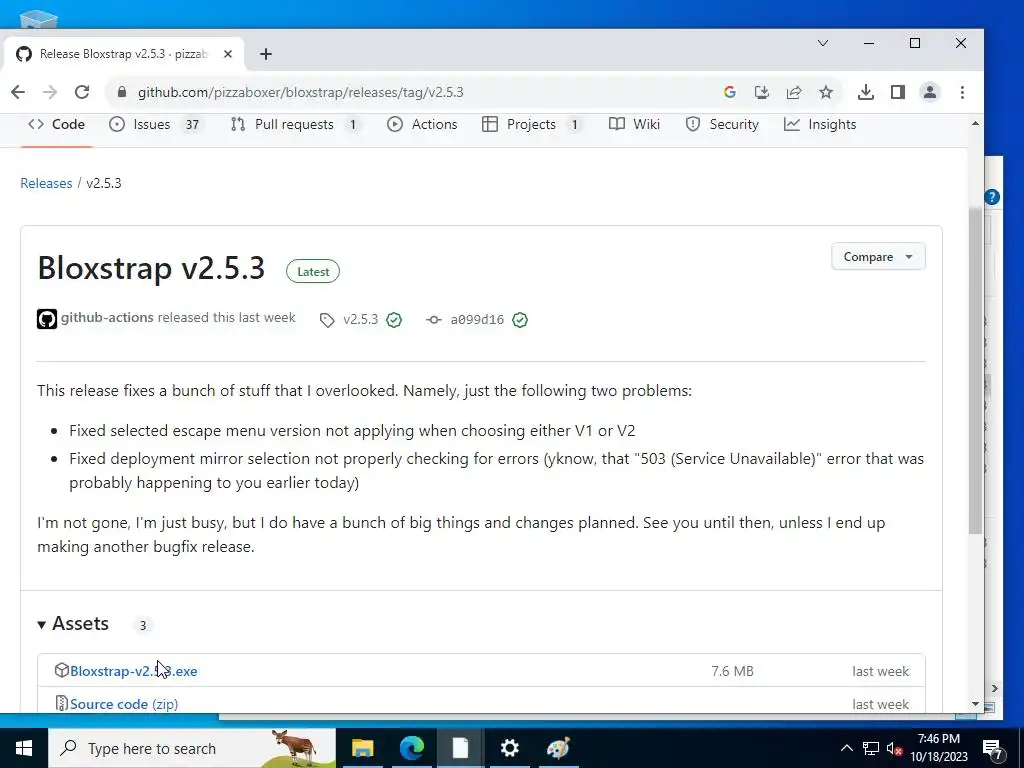This screenshot has height=768, width=1024.
Task: Launch Microsoft Edge from the taskbar
Action: click(x=411, y=748)
